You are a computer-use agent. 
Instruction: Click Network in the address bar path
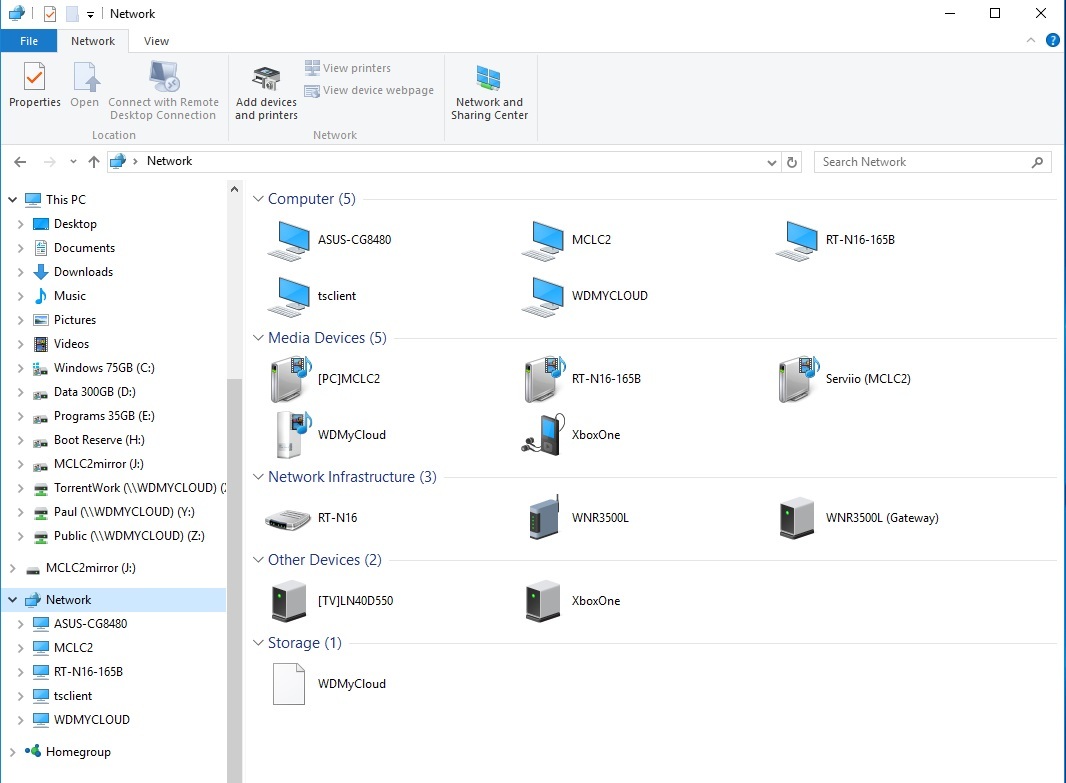coord(169,161)
